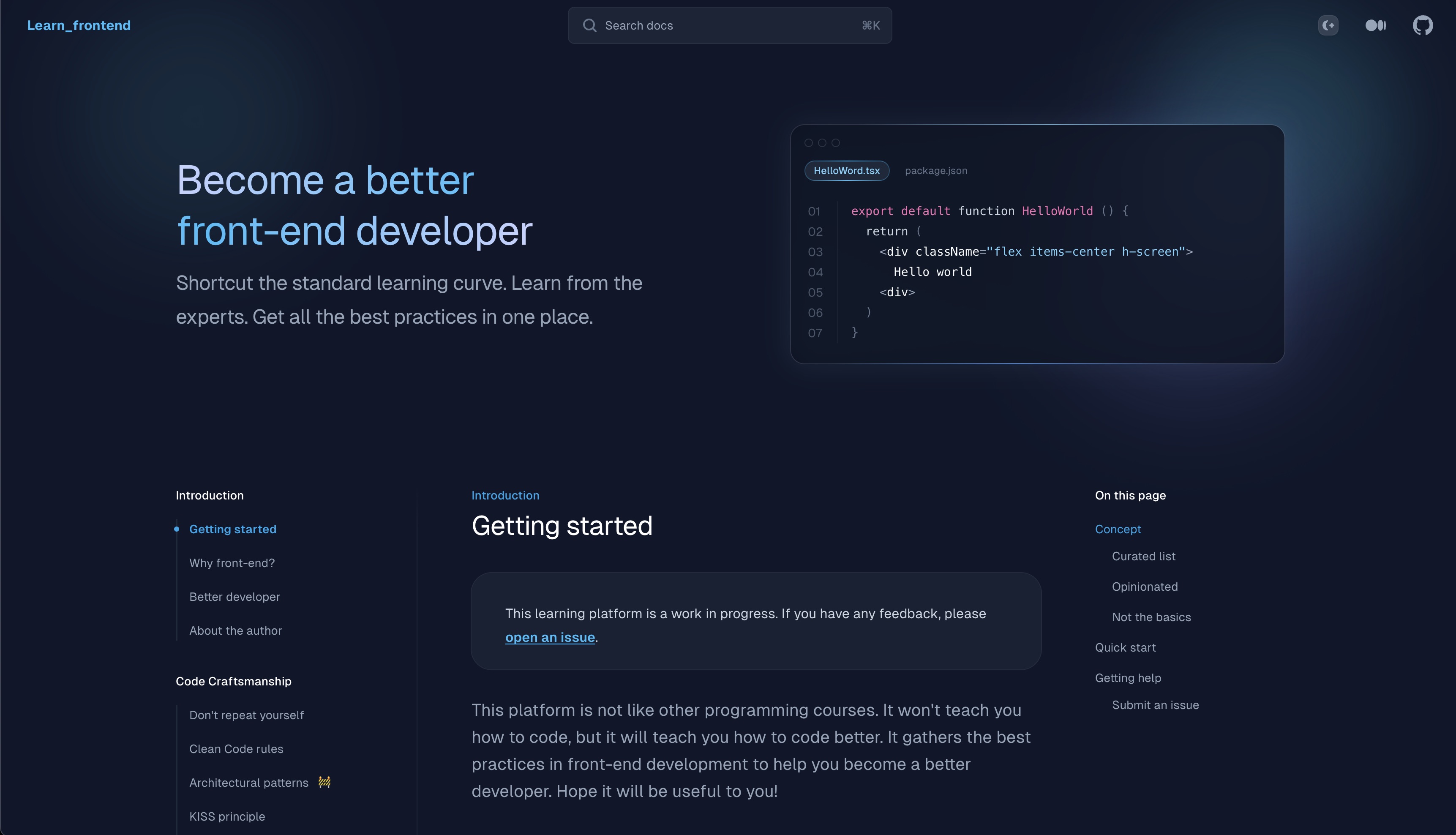Toggle the dark mode theme switch
Image resolution: width=1456 pixels, height=835 pixels.
1328,25
